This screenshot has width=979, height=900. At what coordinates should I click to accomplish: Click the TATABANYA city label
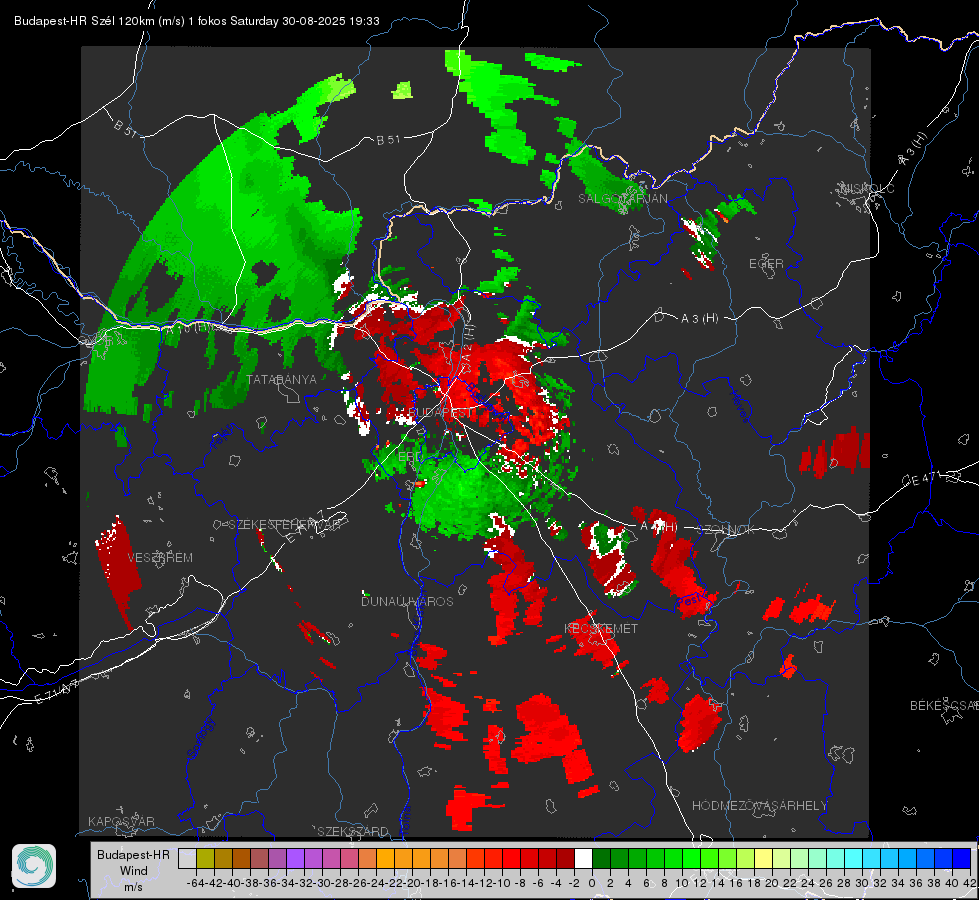[x=282, y=380]
